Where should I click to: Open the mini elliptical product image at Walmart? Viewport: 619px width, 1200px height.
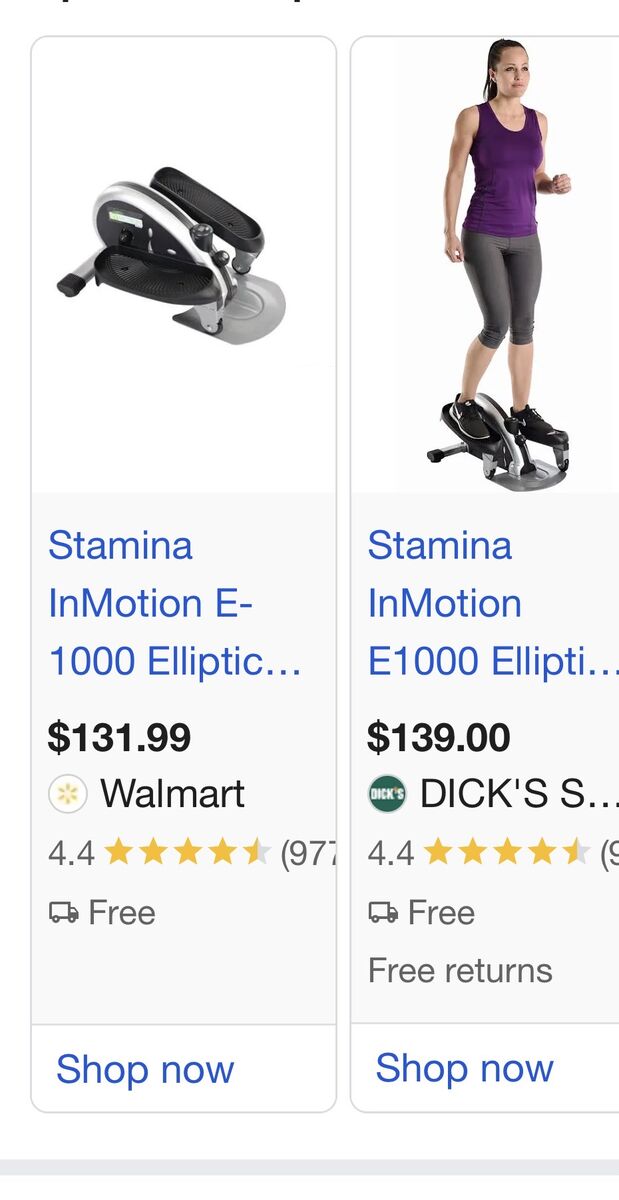pos(172,257)
